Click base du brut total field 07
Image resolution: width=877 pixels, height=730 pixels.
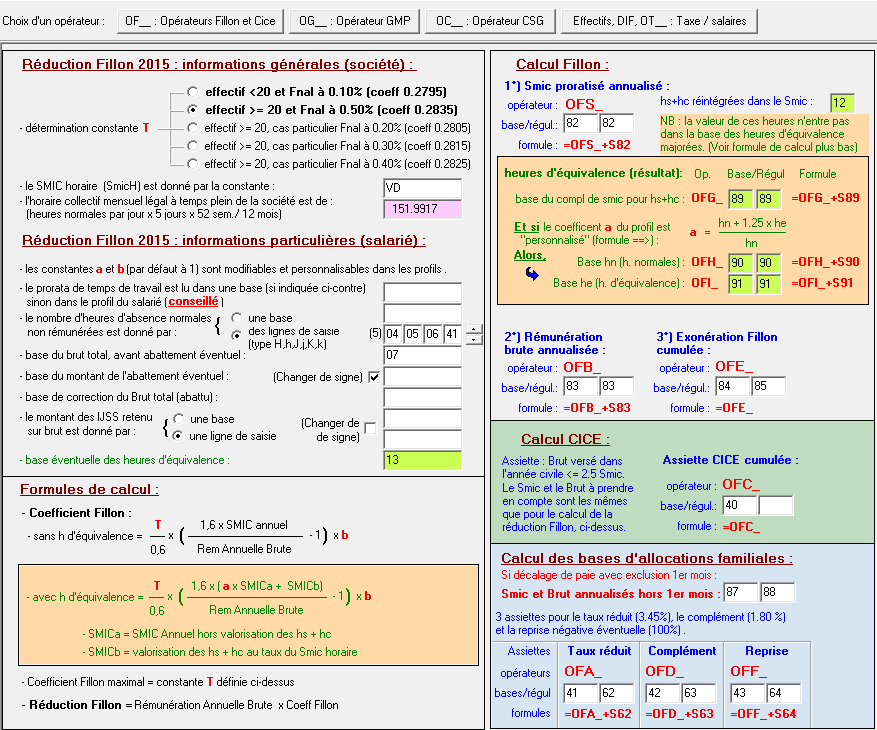[423, 355]
